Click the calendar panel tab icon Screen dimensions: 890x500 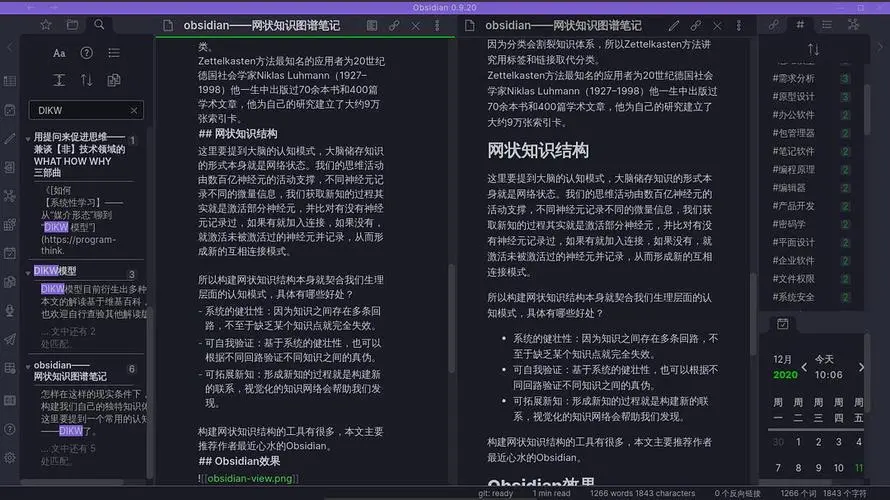tap(783, 323)
